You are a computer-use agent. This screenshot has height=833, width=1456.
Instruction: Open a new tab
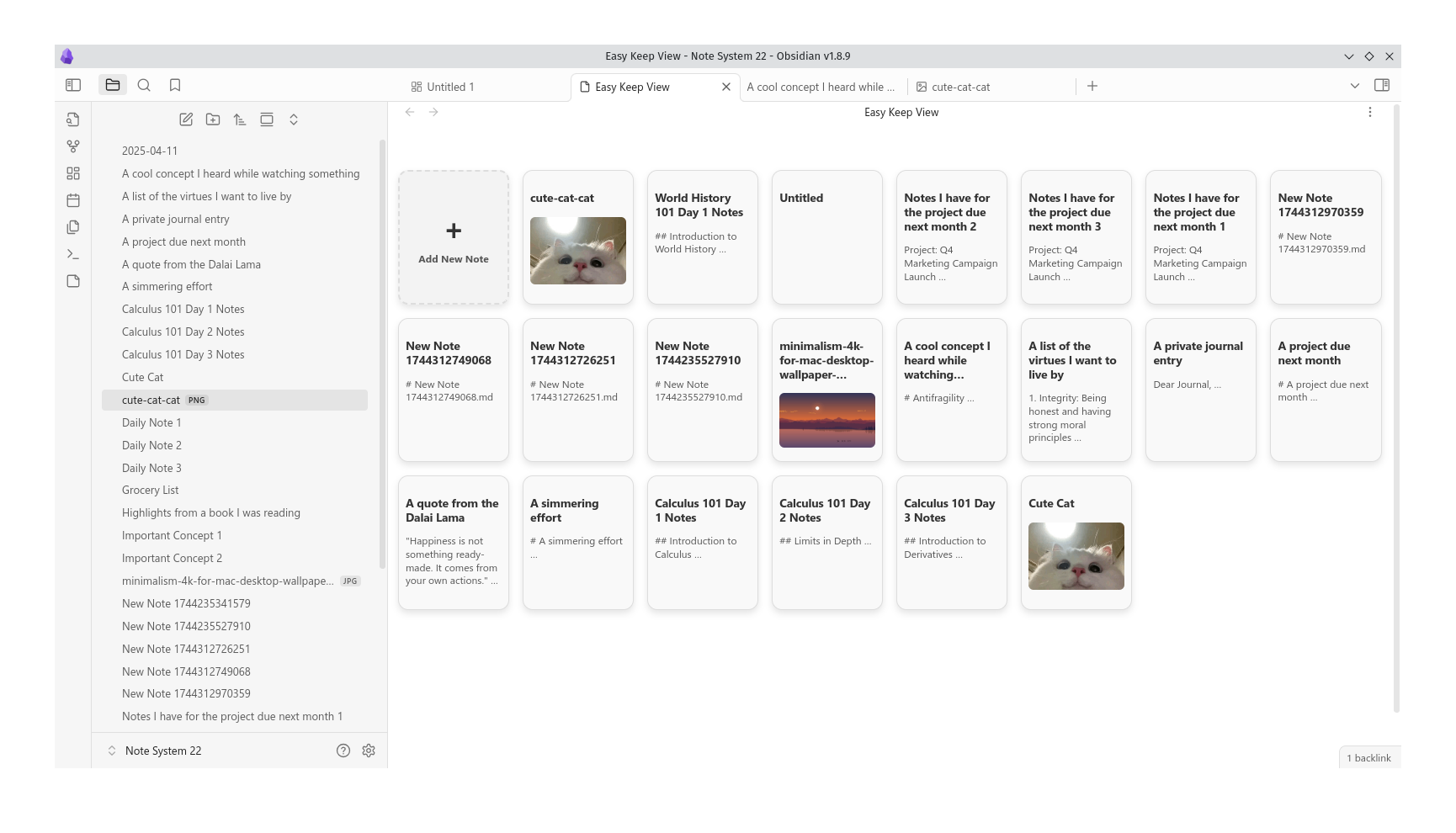[x=1092, y=86]
